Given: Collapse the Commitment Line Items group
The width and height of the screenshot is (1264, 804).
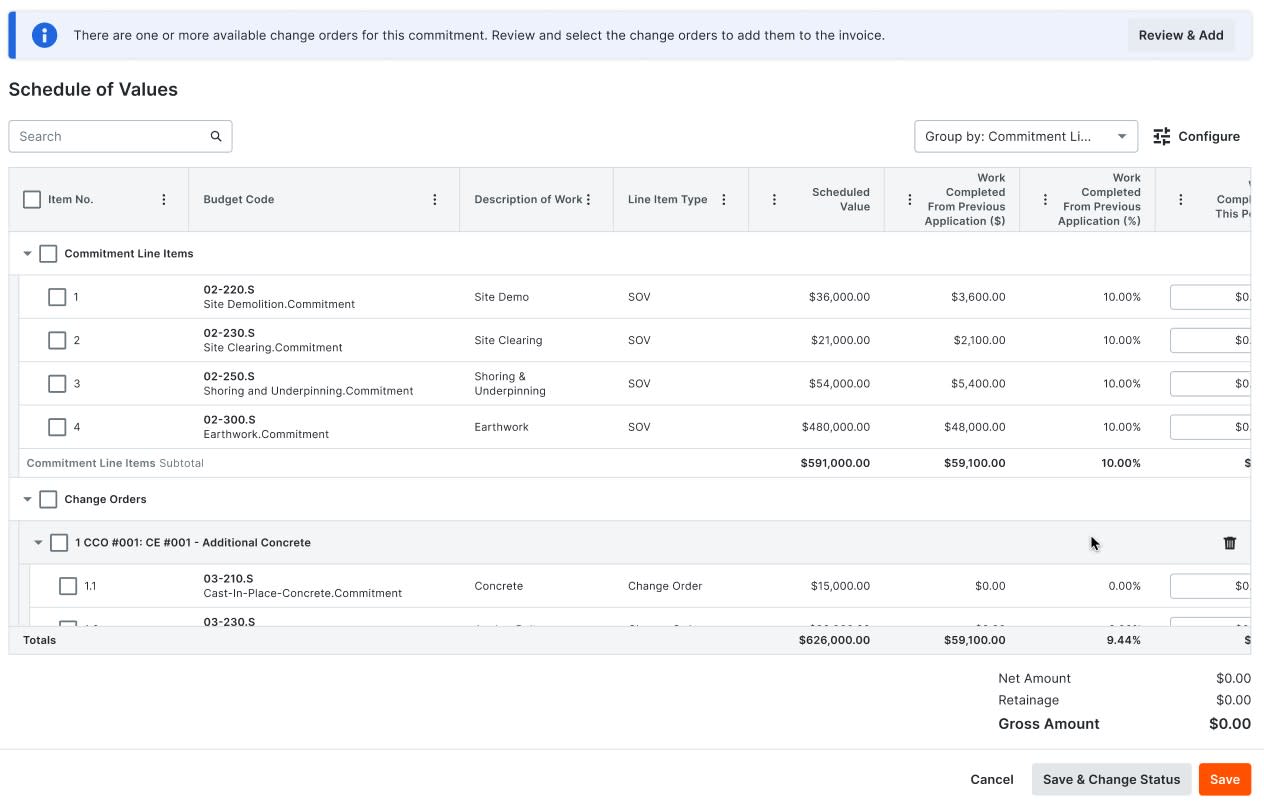Looking at the screenshot, I should (28, 254).
